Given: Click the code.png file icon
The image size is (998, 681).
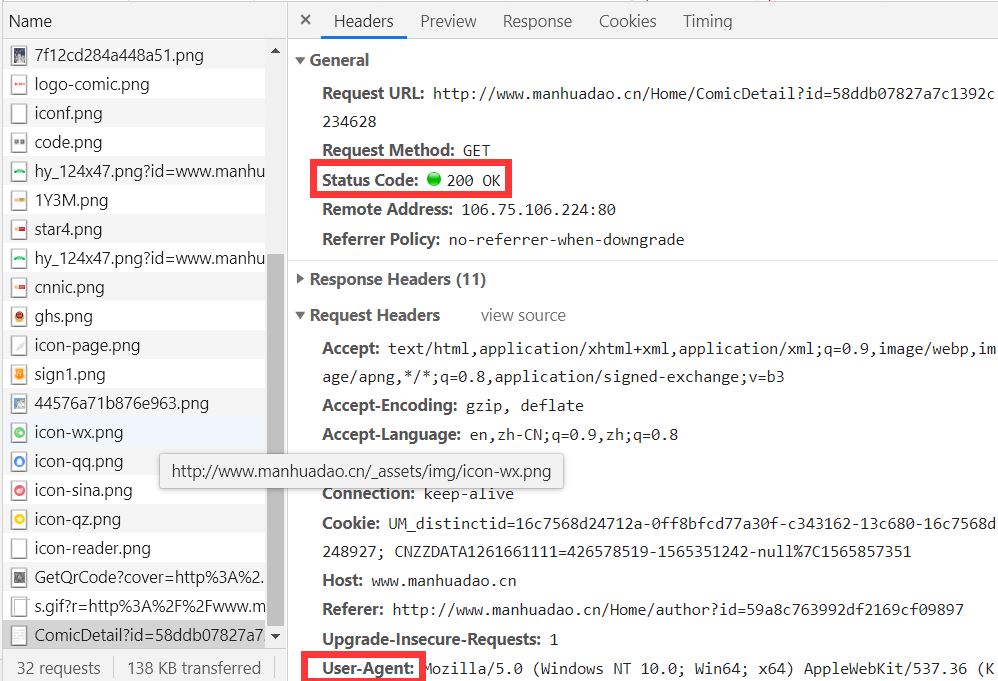Looking at the screenshot, I should [x=19, y=143].
